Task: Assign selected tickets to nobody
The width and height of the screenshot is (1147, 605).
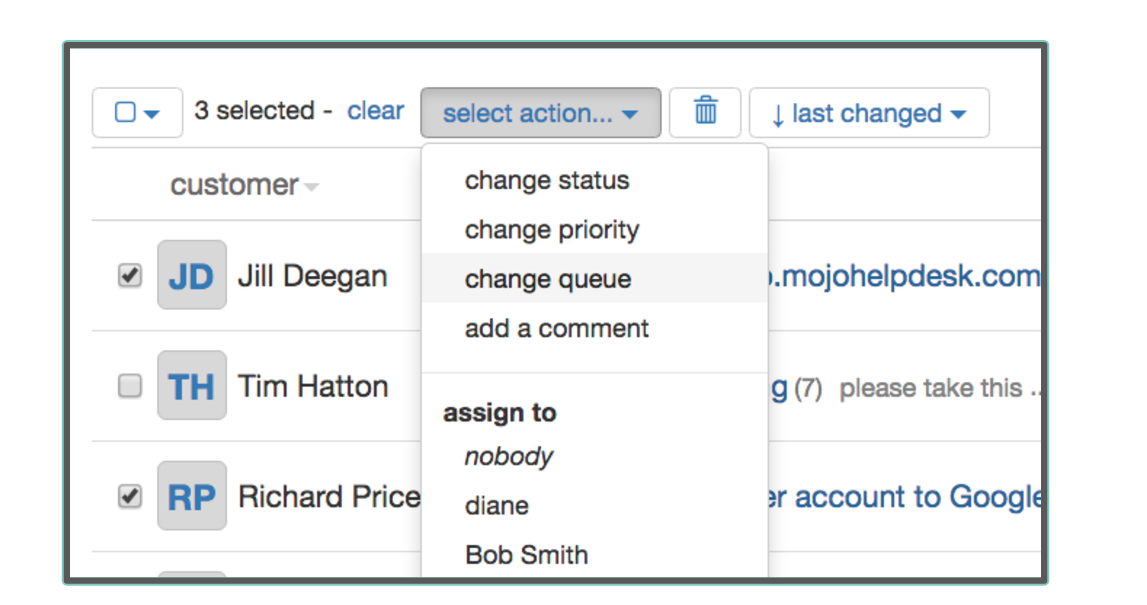Action: tap(508, 457)
